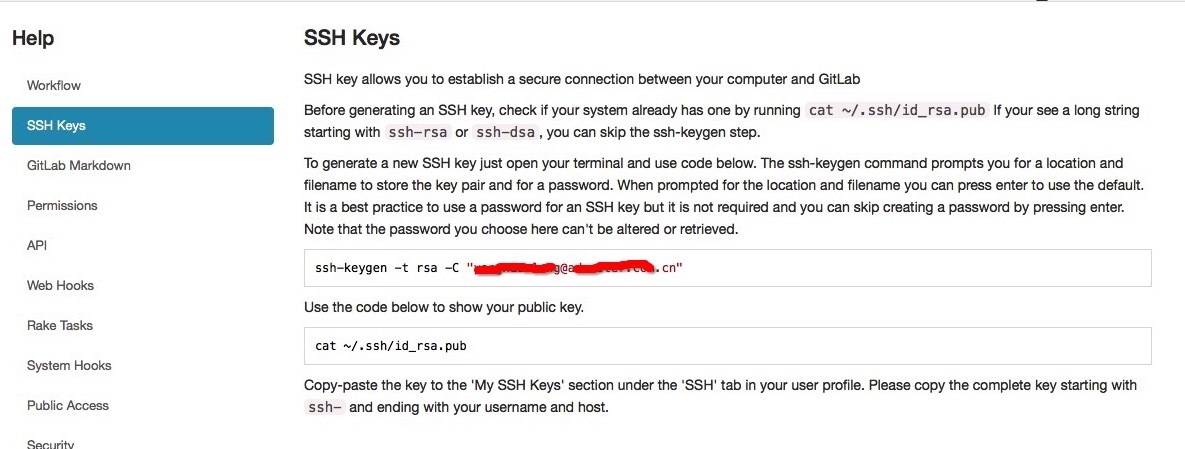Click the cat ~/.ssh/id_rsa.pub code block
The image size is (1185, 449).
[x=728, y=346]
